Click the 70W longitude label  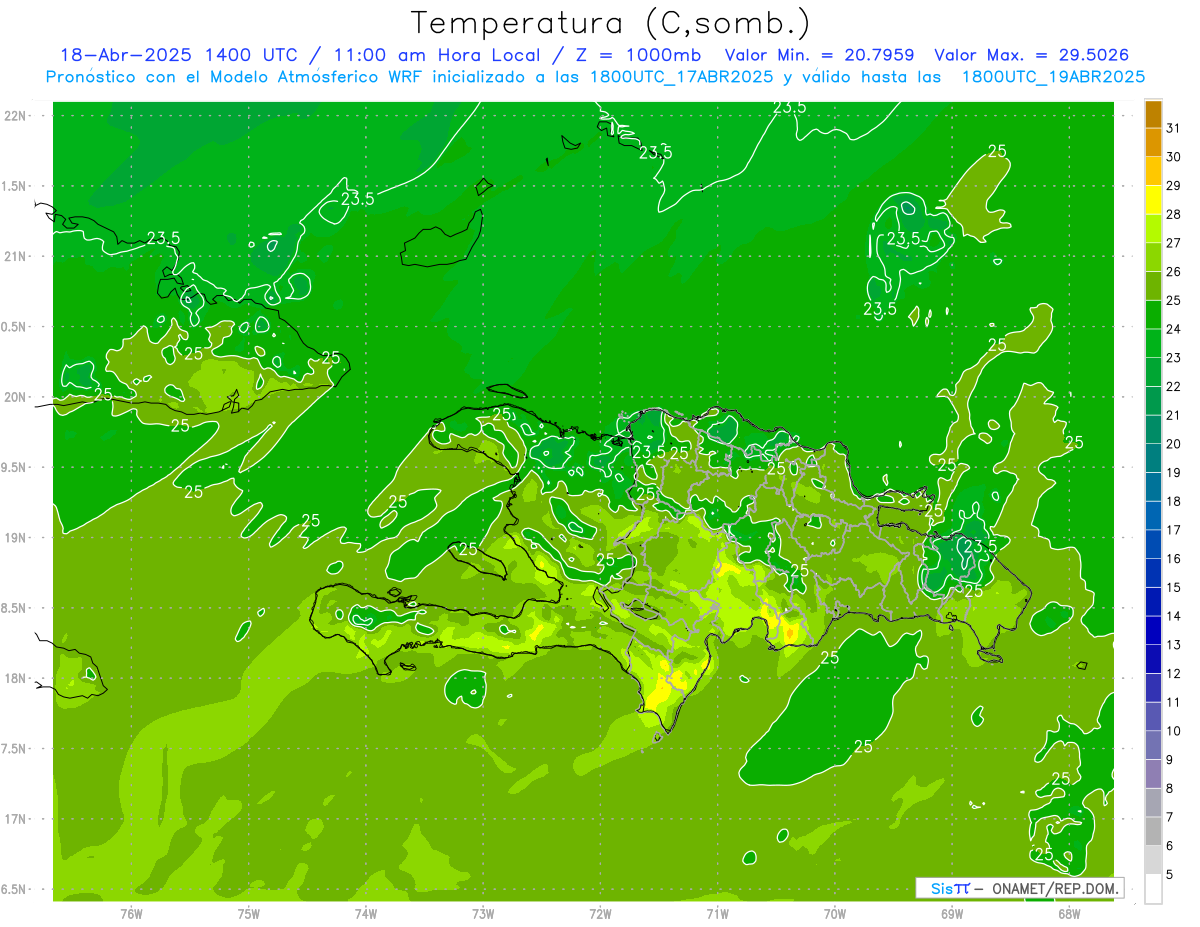click(835, 913)
